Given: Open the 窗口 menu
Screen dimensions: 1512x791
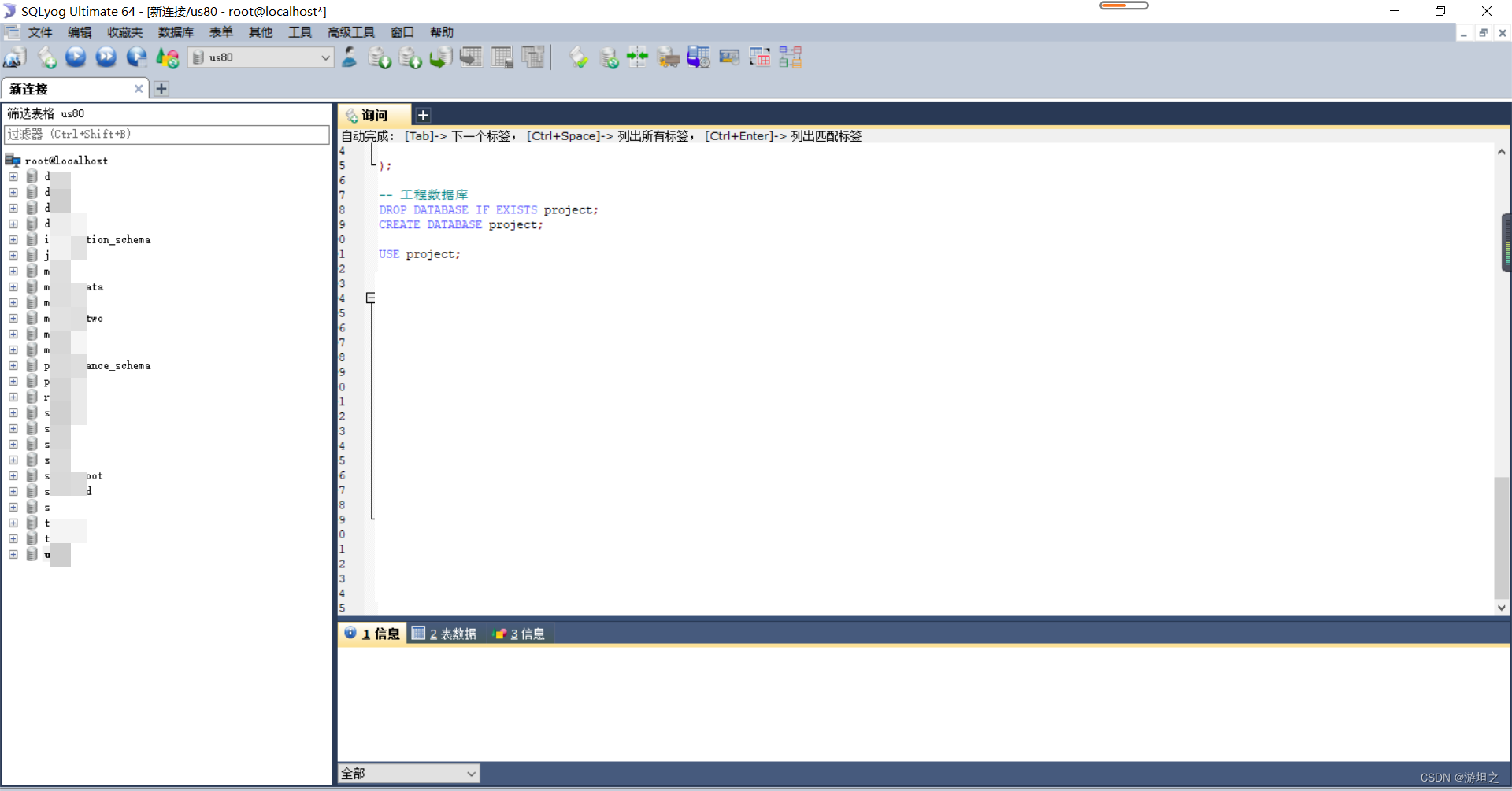Looking at the screenshot, I should [402, 32].
